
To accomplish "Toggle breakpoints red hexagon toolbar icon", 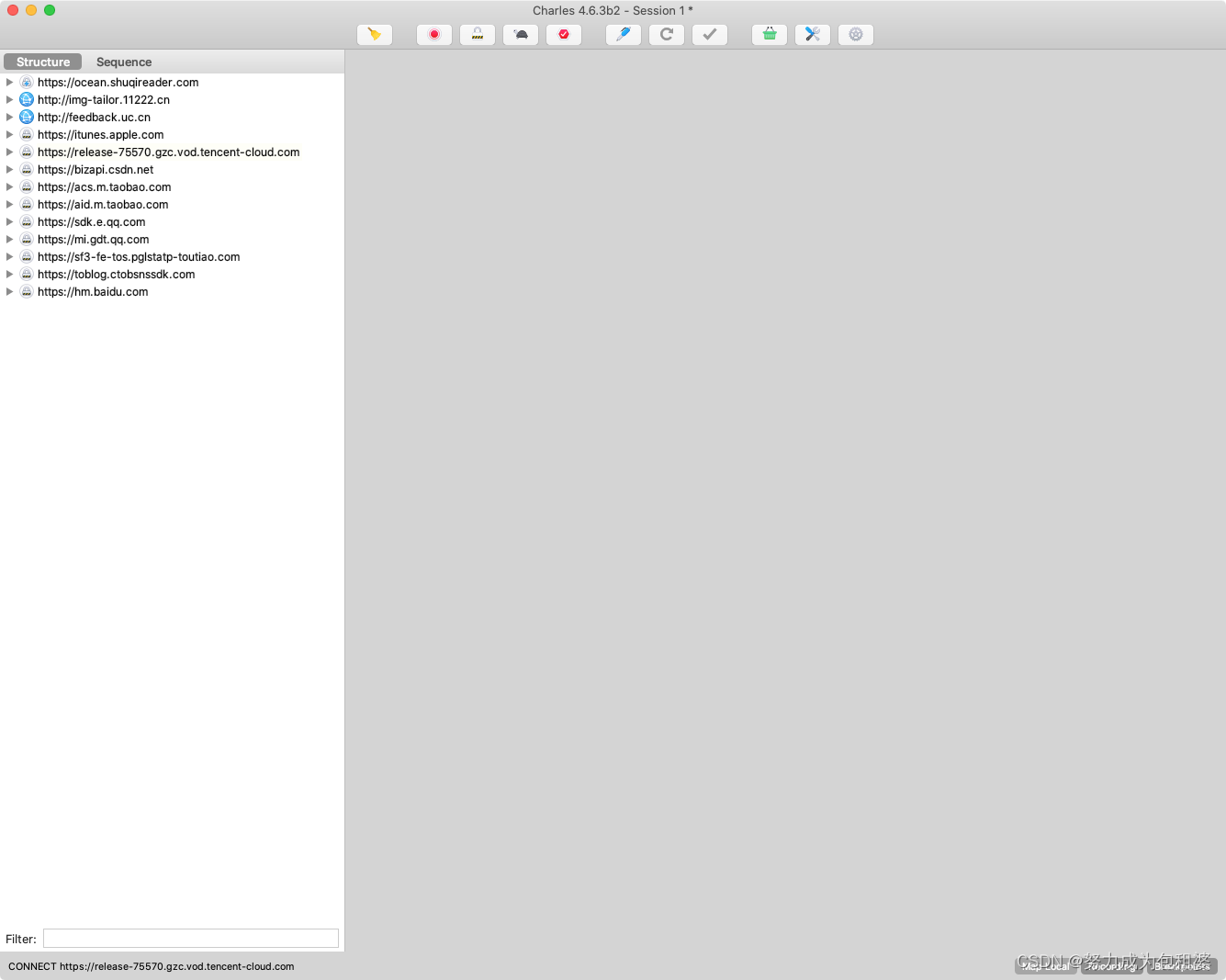I will tap(564, 35).
